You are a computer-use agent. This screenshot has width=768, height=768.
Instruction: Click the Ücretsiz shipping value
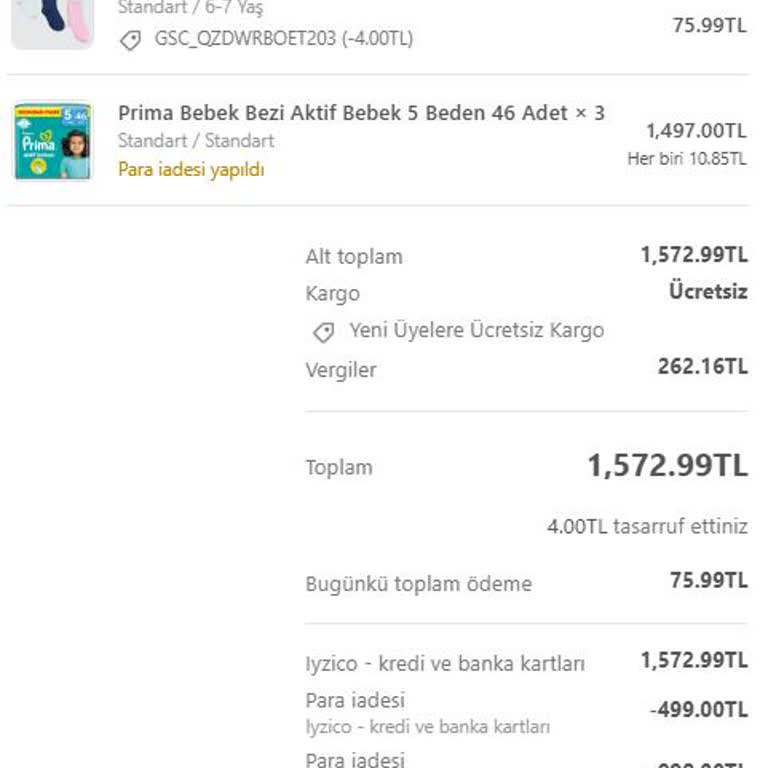tap(708, 291)
